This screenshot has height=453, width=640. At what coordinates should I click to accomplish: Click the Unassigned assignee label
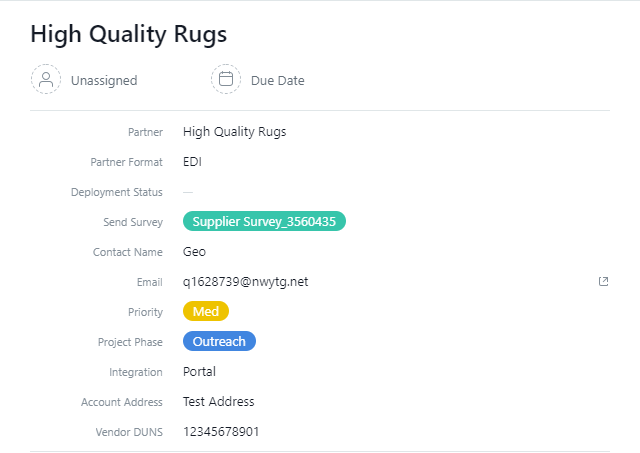point(103,80)
